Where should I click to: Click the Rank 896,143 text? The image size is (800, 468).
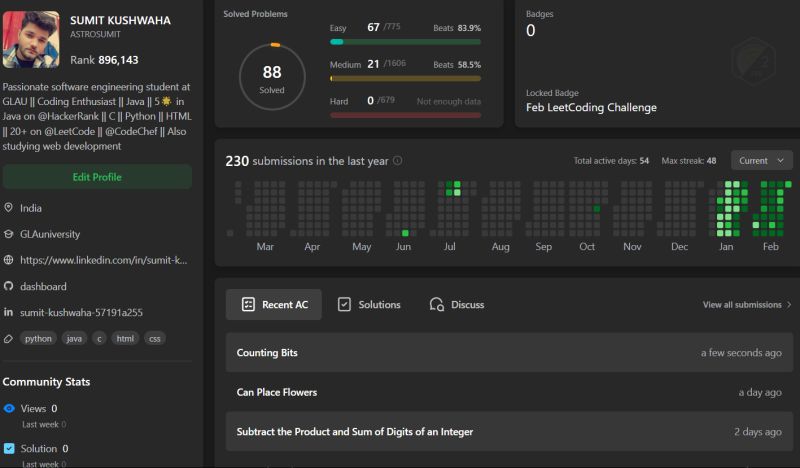[x=104, y=60]
